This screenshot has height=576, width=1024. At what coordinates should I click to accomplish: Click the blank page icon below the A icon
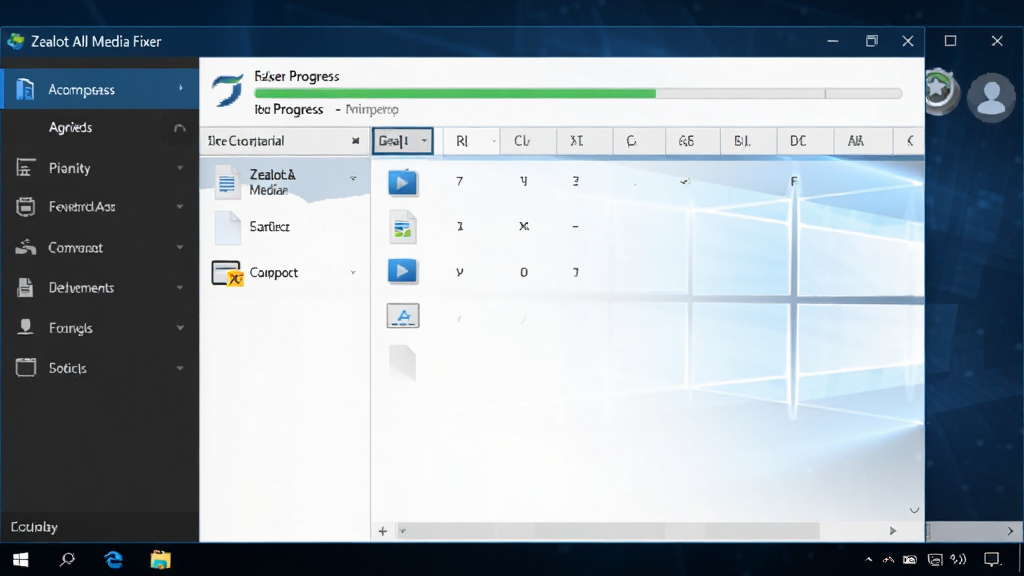[x=402, y=362]
